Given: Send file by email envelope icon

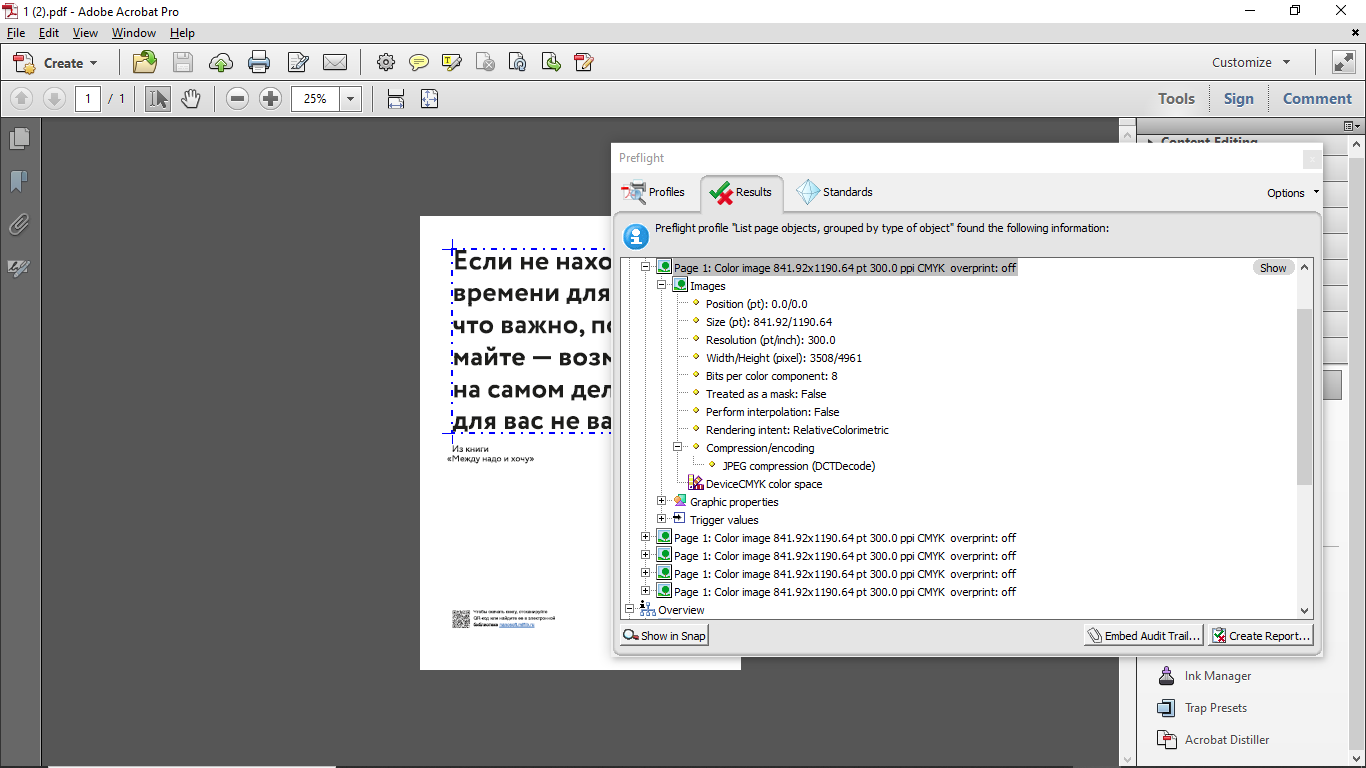Looking at the screenshot, I should (335, 63).
